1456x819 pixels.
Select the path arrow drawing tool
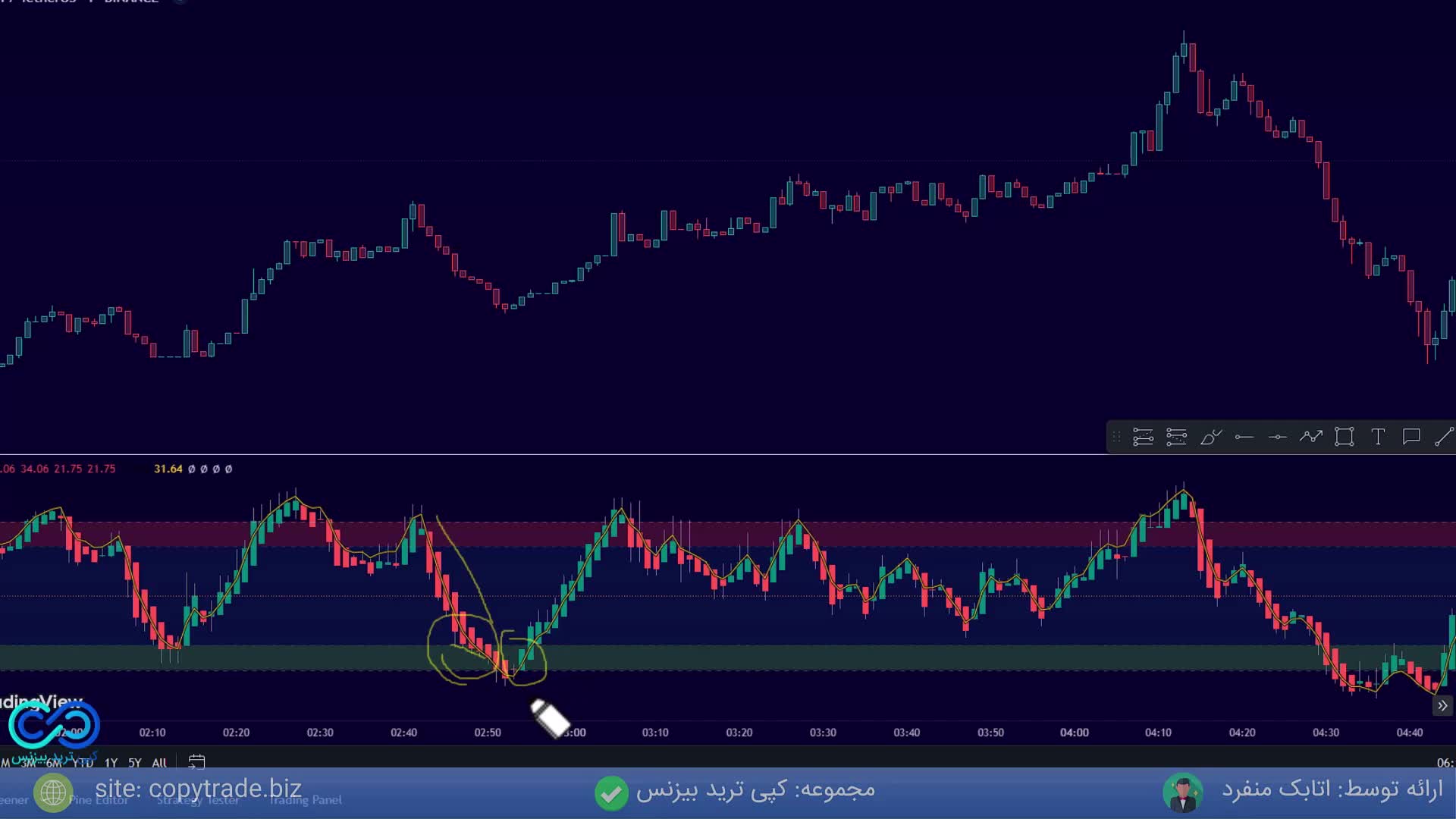(x=1310, y=437)
